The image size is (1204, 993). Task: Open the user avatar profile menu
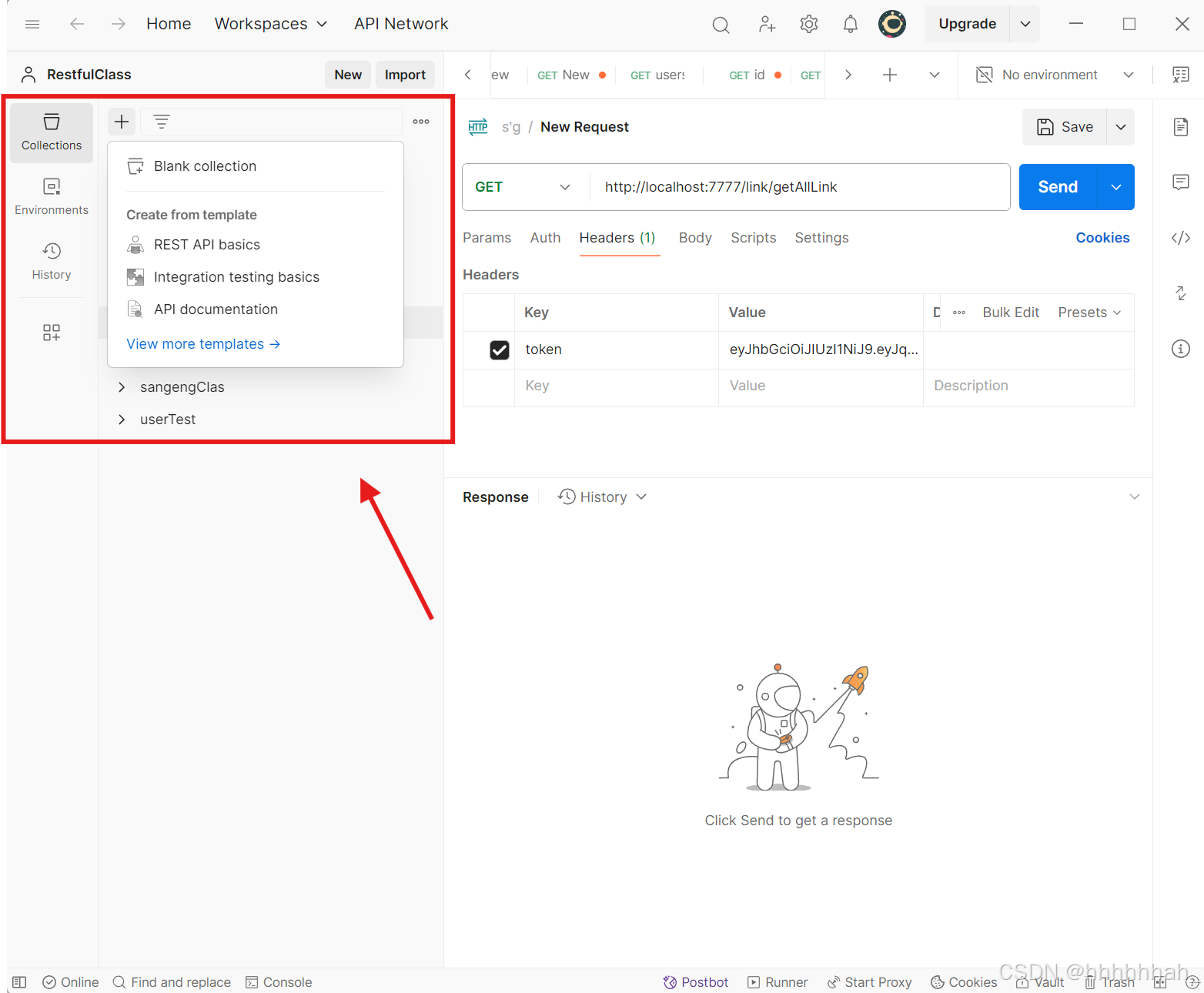[x=892, y=24]
